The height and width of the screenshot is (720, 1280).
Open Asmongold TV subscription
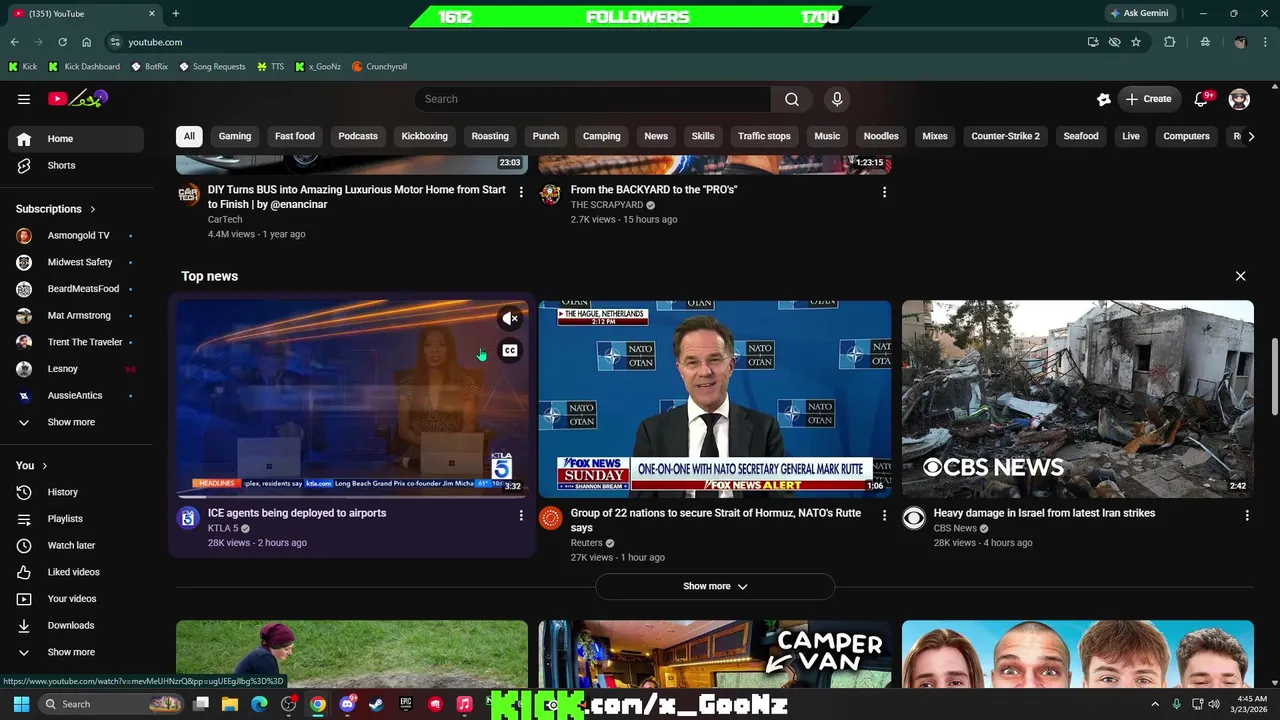tap(76, 236)
